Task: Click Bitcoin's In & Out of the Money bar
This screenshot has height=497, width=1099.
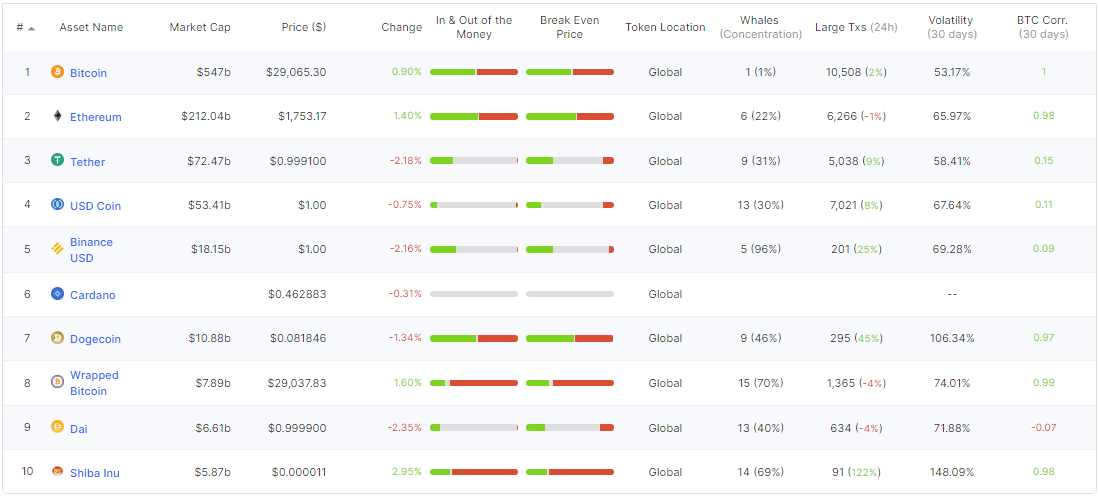Action: point(474,72)
